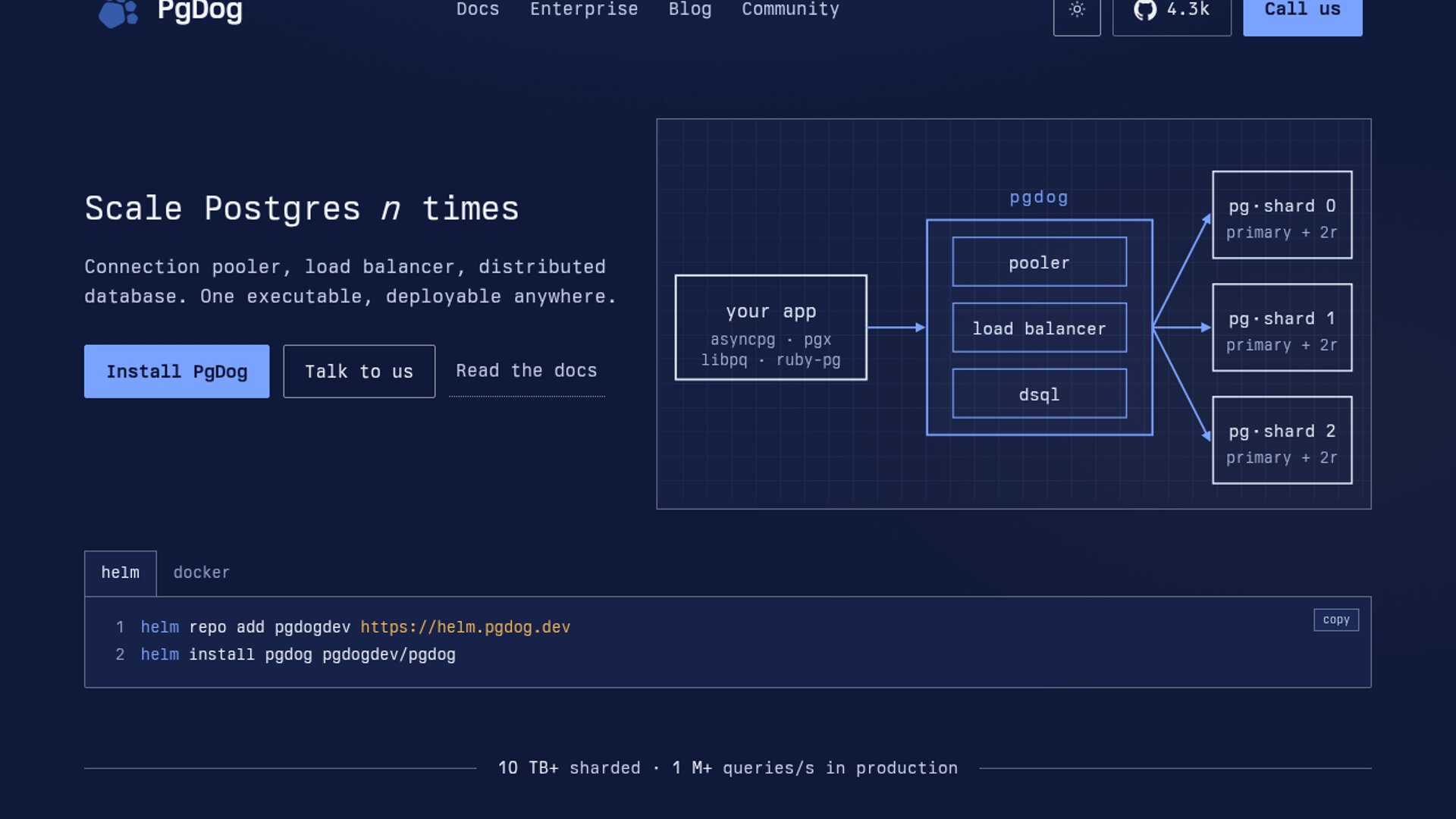Click the pg·shard 2 box
1456x819 pixels.
click(x=1282, y=441)
